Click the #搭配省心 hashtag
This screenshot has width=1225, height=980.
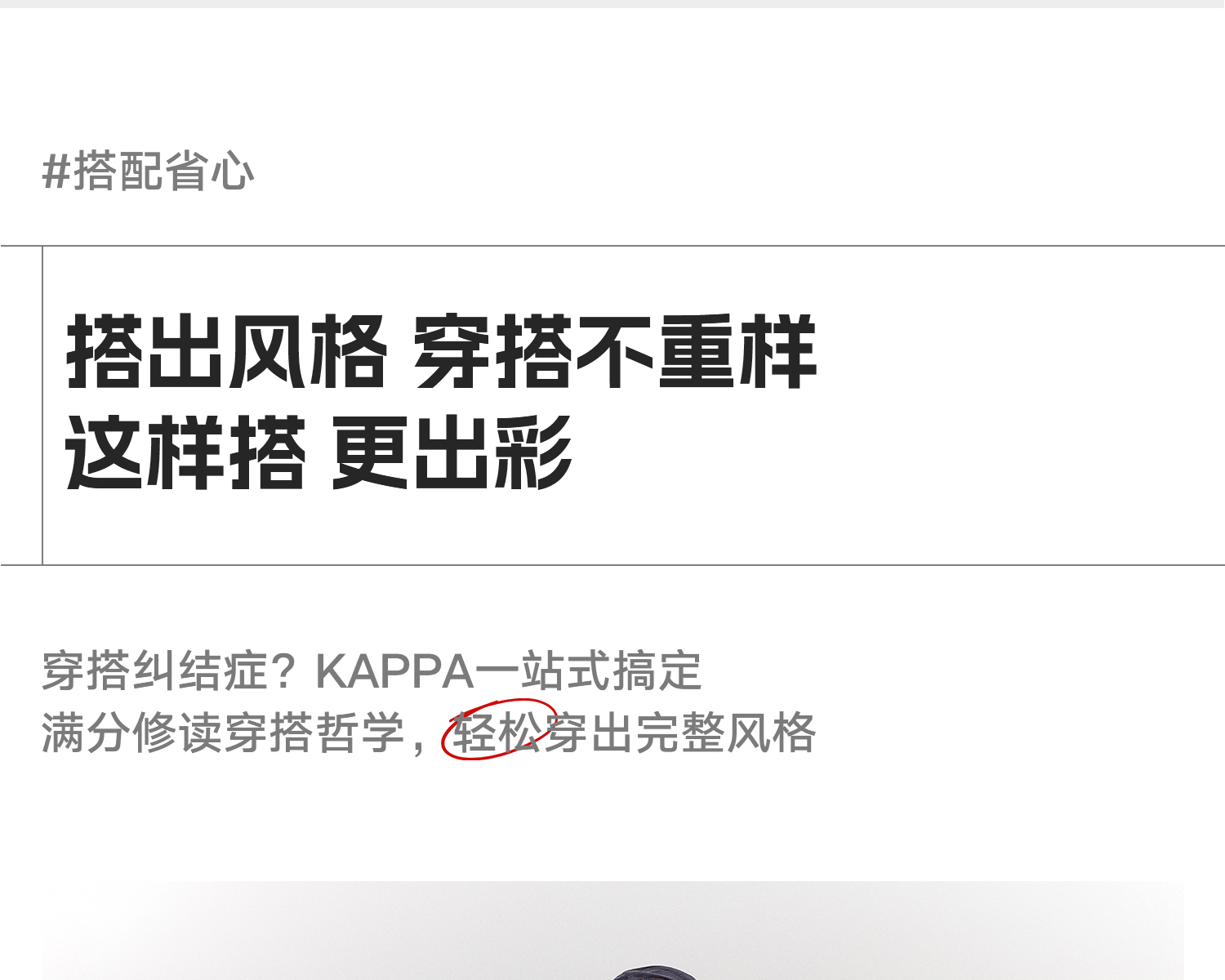(148, 171)
